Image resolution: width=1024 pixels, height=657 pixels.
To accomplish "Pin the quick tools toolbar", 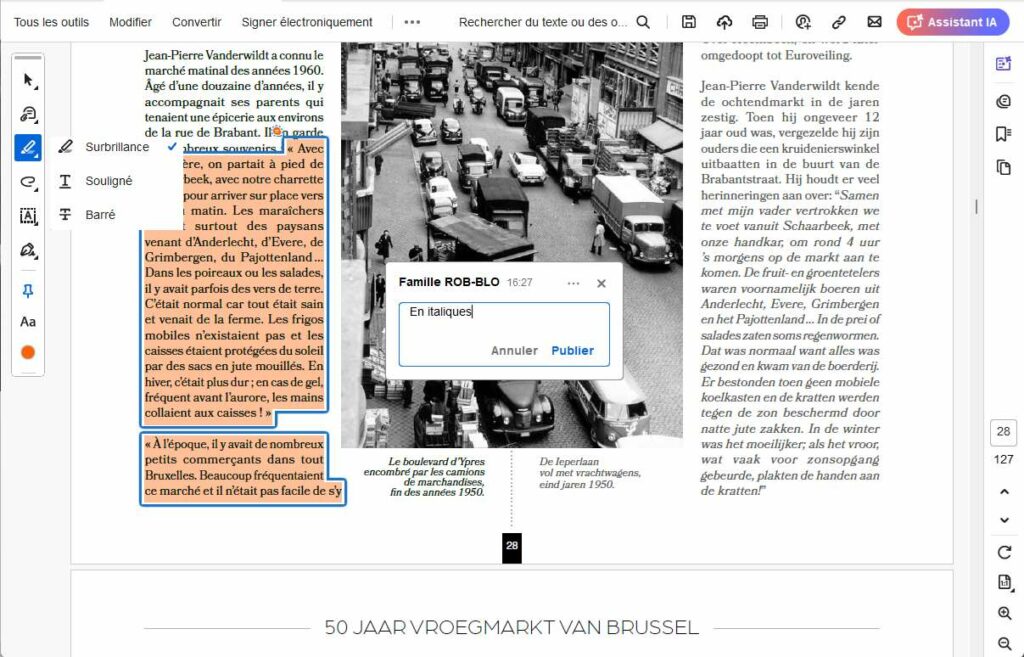I will click(28, 291).
